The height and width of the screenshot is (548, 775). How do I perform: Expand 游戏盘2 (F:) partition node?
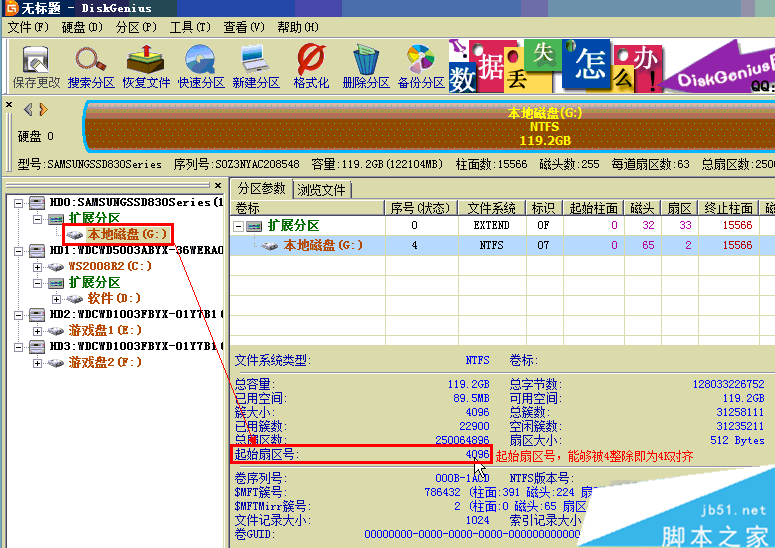(37, 363)
